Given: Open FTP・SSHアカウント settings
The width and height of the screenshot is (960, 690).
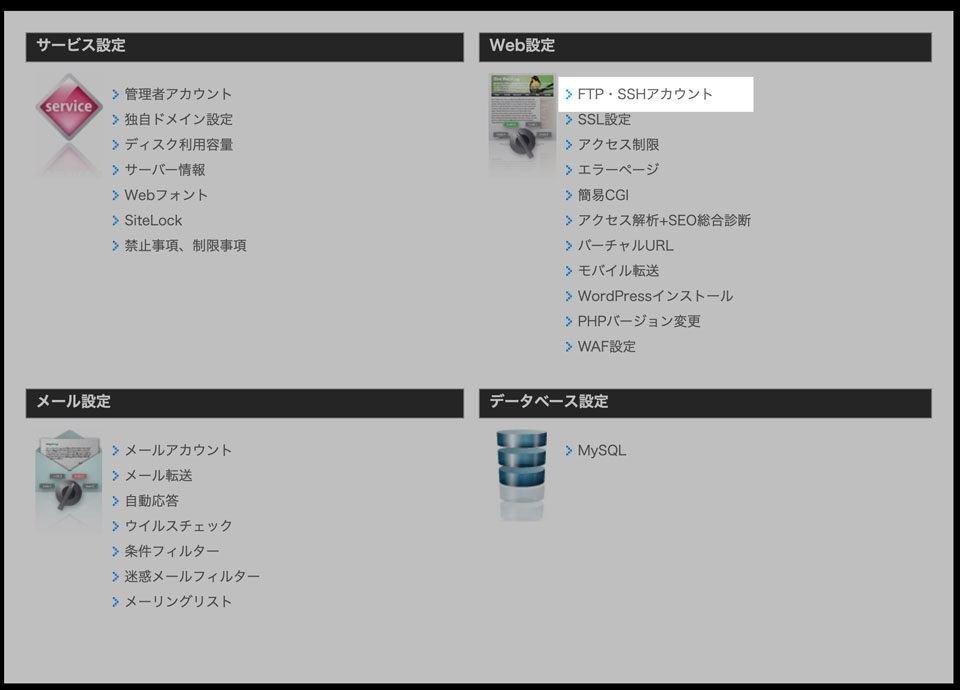Looking at the screenshot, I should click(645, 94).
